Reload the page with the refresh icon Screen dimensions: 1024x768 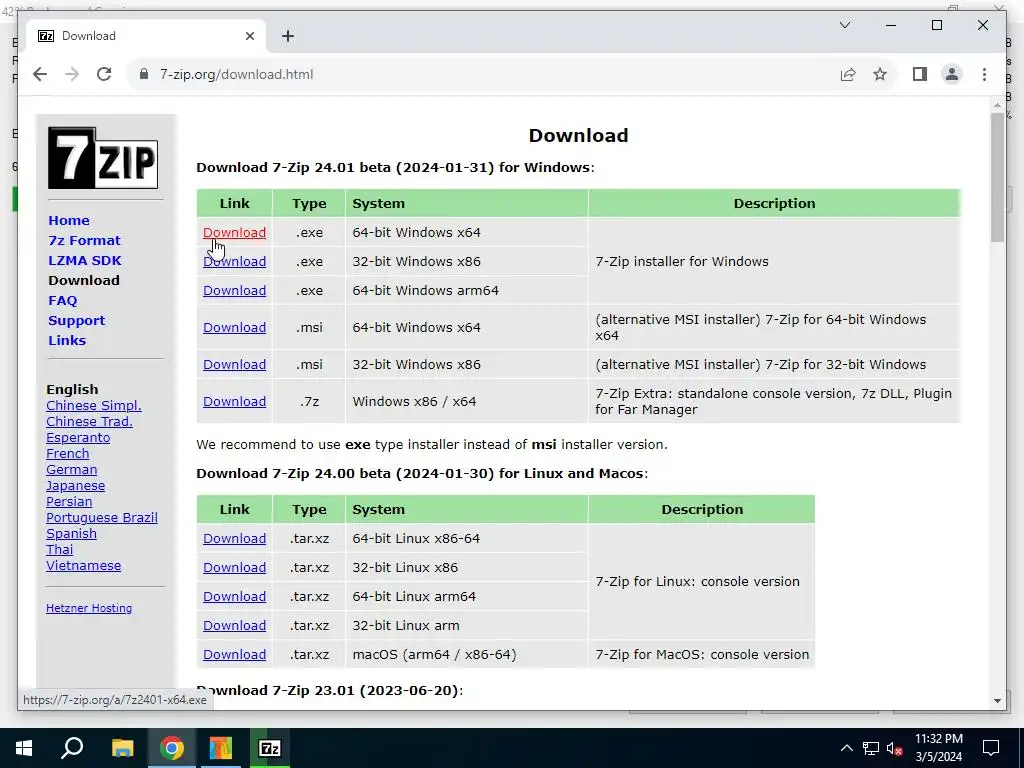coord(104,74)
